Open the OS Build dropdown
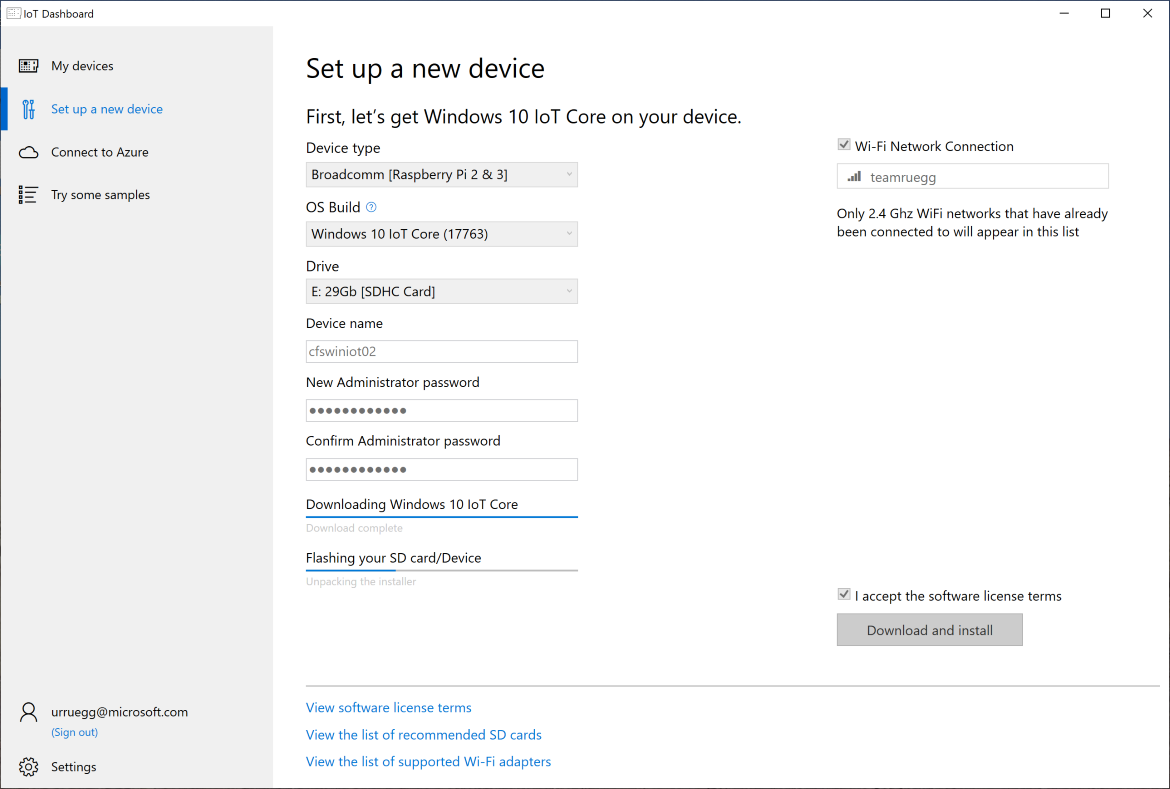The height and width of the screenshot is (789, 1170). click(442, 234)
